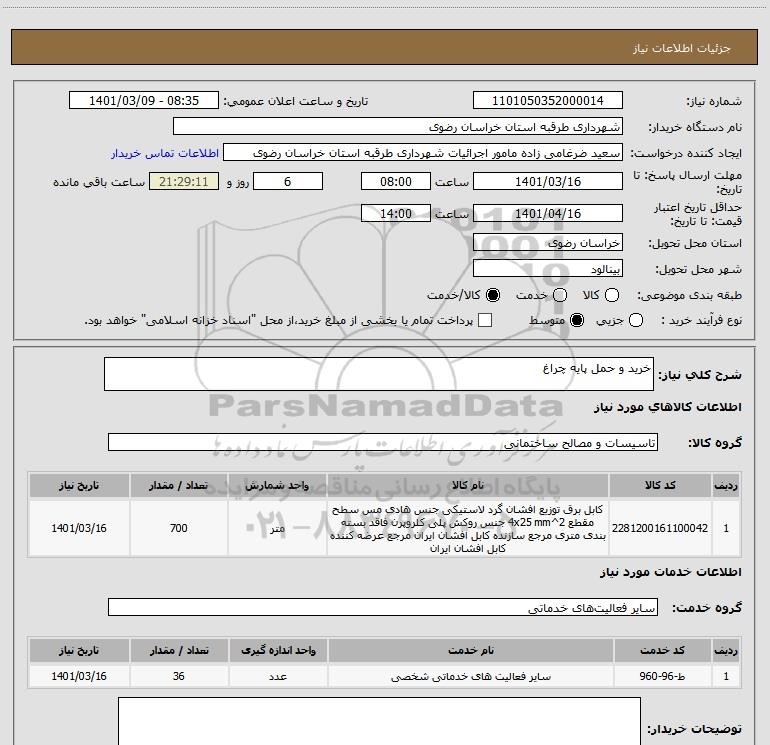Click the quantity cell 700

point(179,528)
